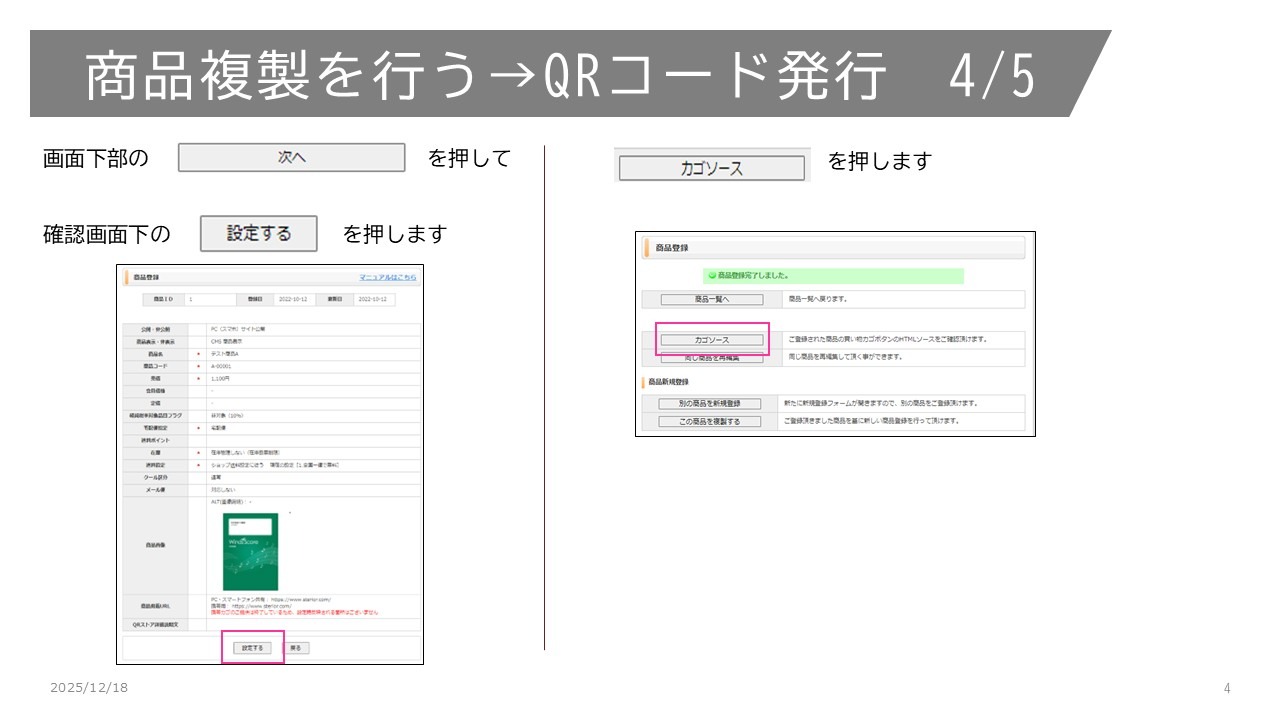
Task: Click the 商品新規登録 section heading
Action: (x=668, y=382)
